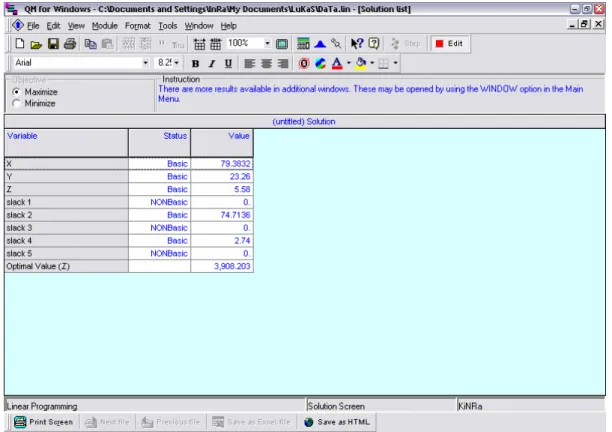Click the Value column header
Screen dimensions: 612x432
[x=222, y=143]
